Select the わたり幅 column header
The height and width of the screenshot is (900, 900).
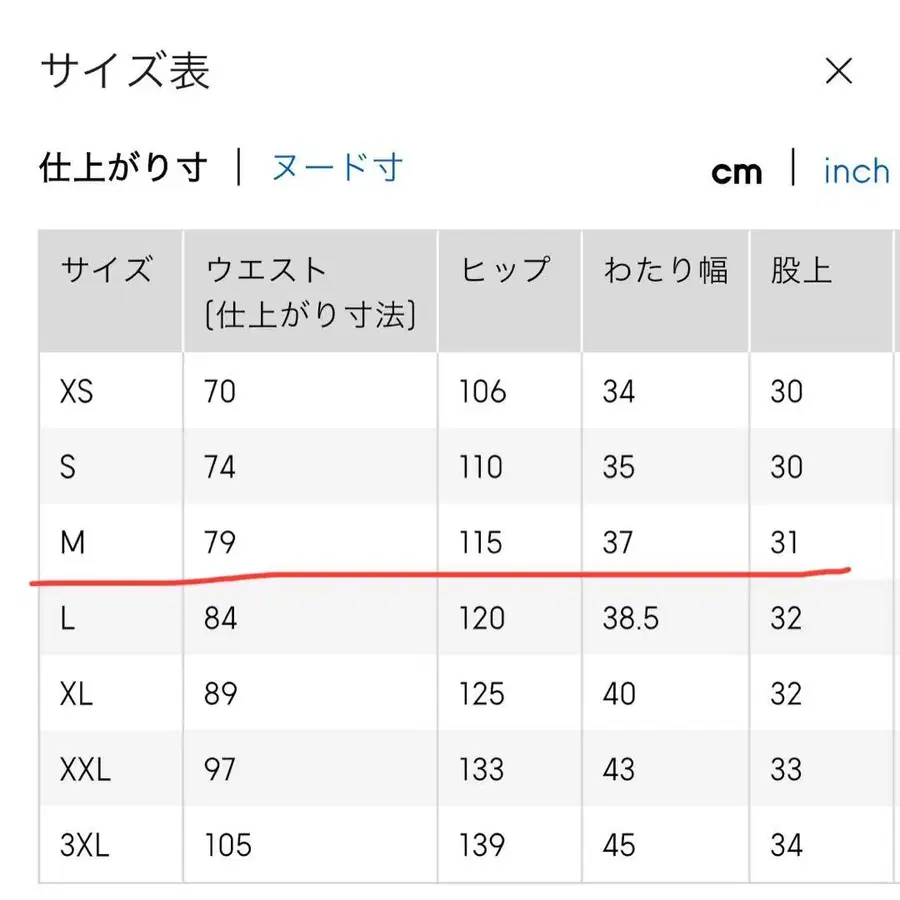(x=667, y=268)
